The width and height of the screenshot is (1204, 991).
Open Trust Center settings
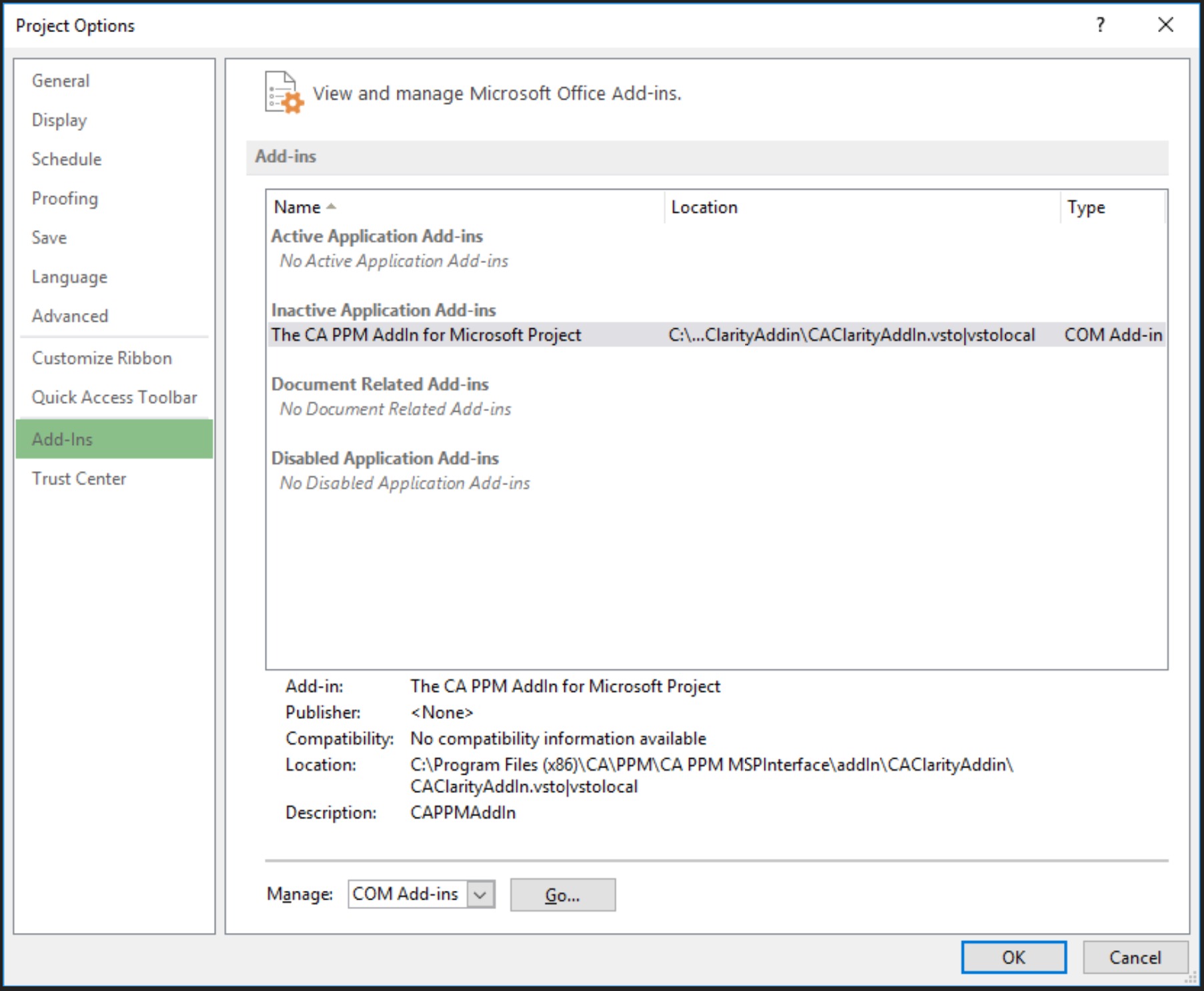click(x=79, y=478)
